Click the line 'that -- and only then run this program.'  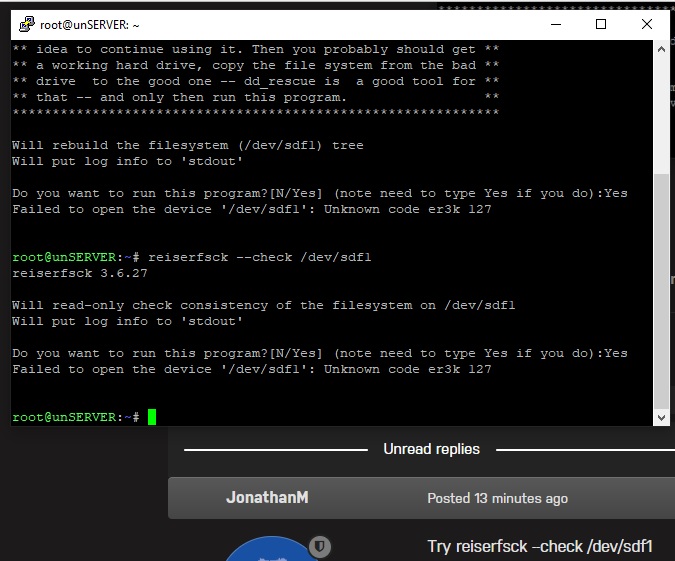click(256, 97)
